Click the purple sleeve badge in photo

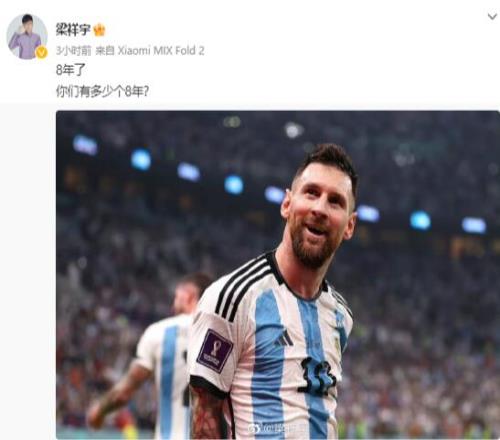(214, 350)
